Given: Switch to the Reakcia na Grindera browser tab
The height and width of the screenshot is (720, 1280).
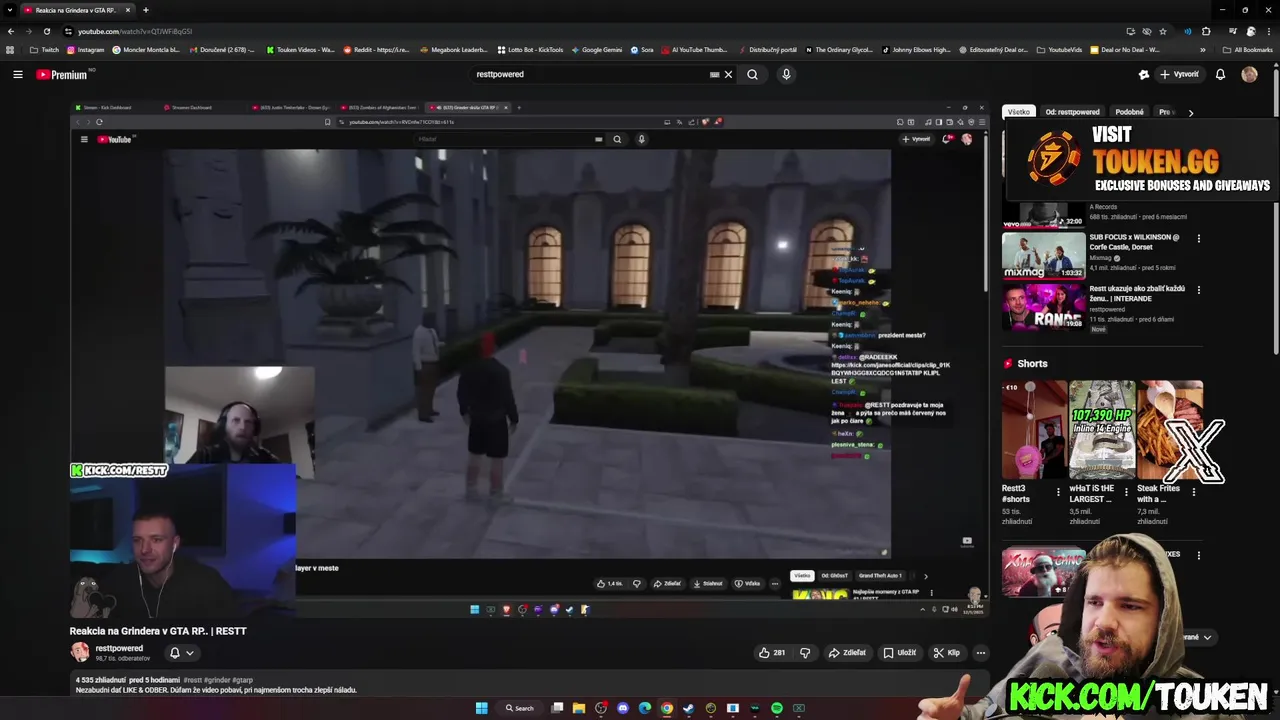Looking at the screenshot, I should (78, 10).
